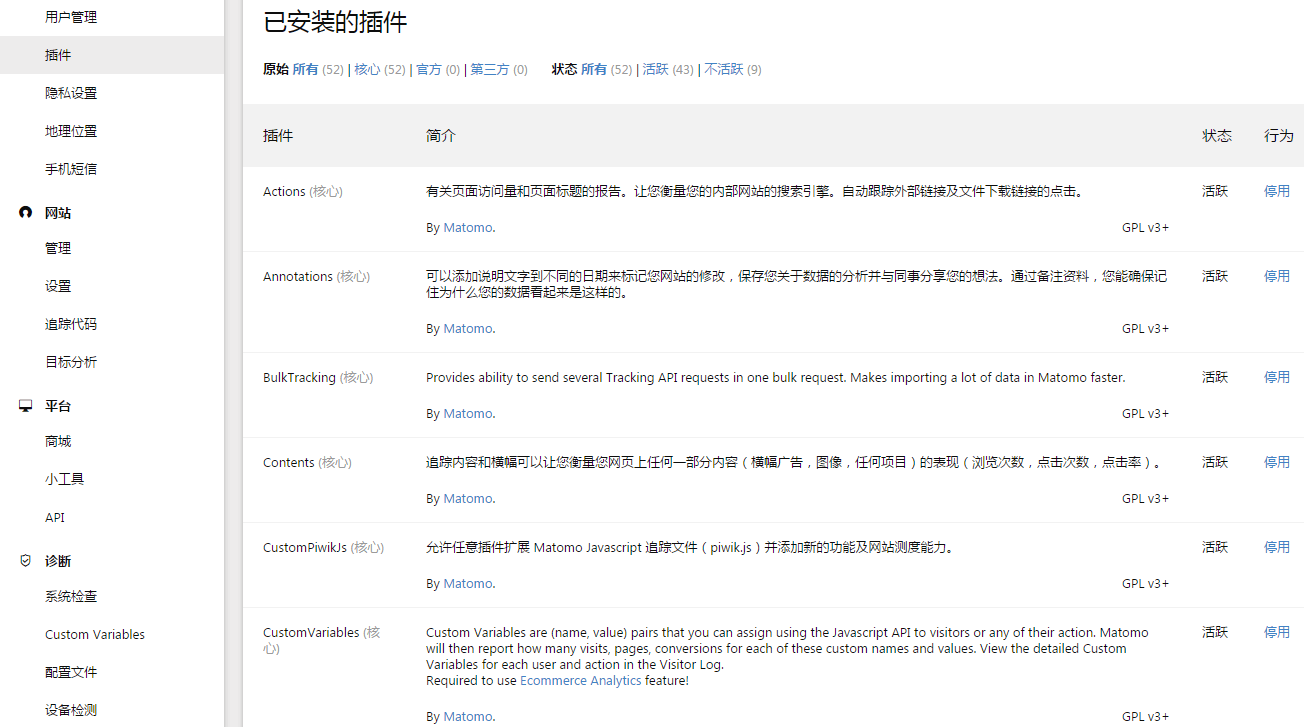Screen dimensions: 1304x727
Task: Open 系统检查 sidebar item
Action: 71,596
